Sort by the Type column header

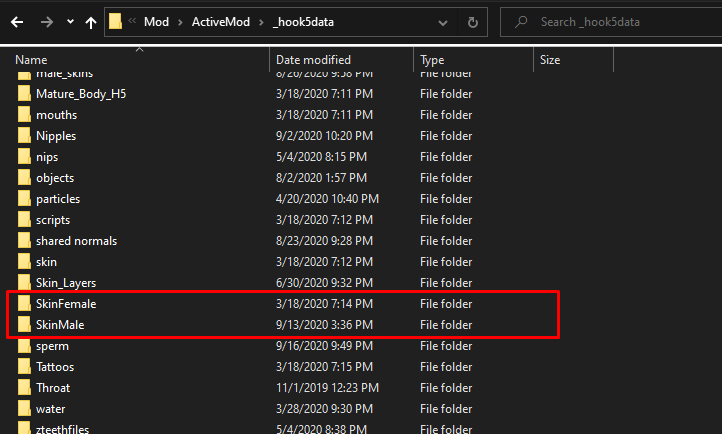[432, 60]
